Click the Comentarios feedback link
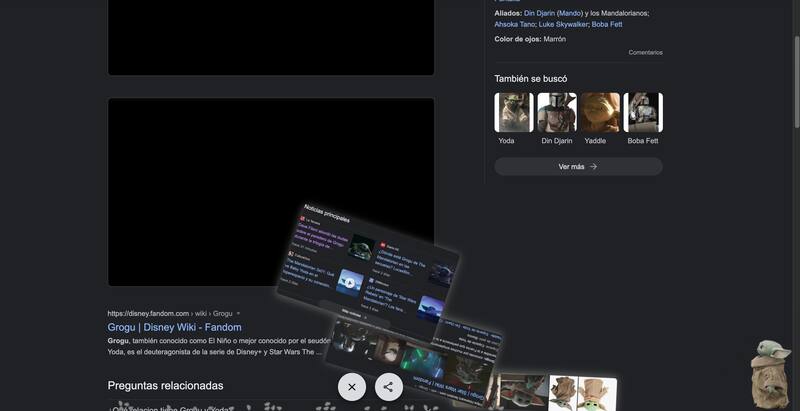Image resolution: width=800 pixels, height=411 pixels. coord(645,52)
